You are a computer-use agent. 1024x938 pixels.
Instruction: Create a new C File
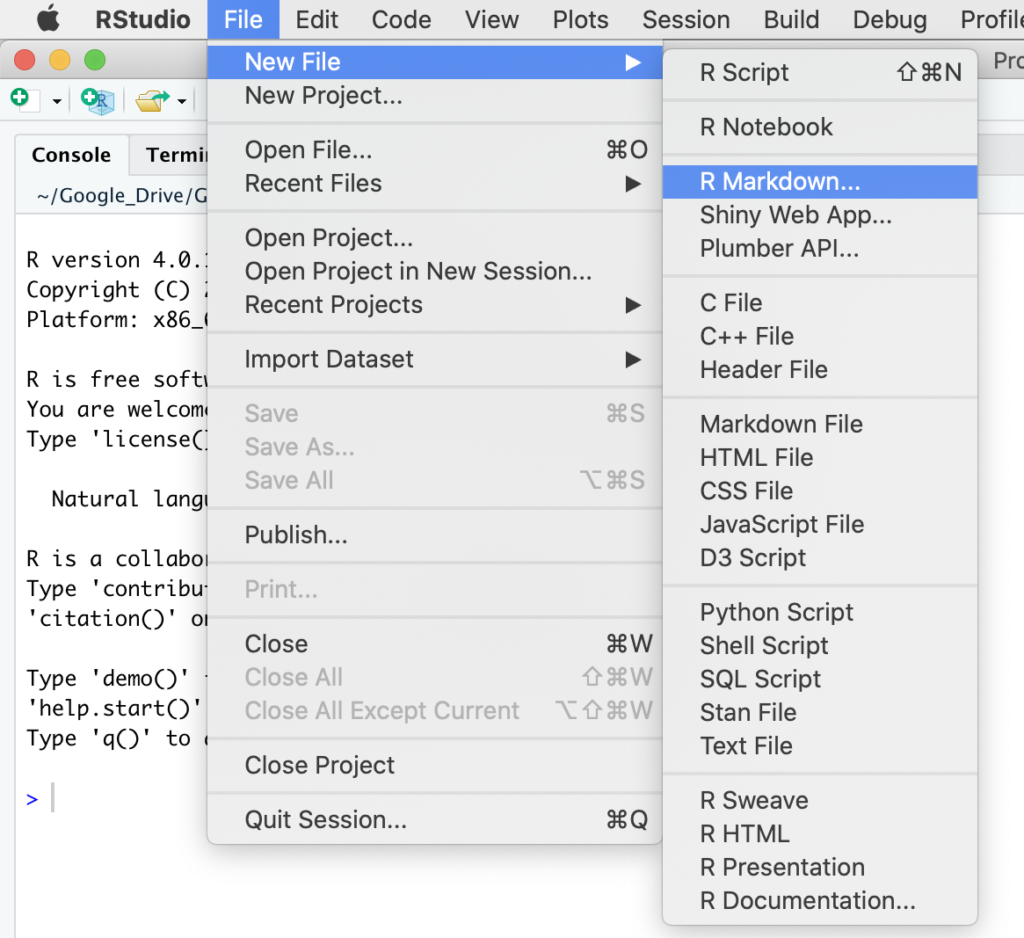pyautogui.click(x=820, y=303)
